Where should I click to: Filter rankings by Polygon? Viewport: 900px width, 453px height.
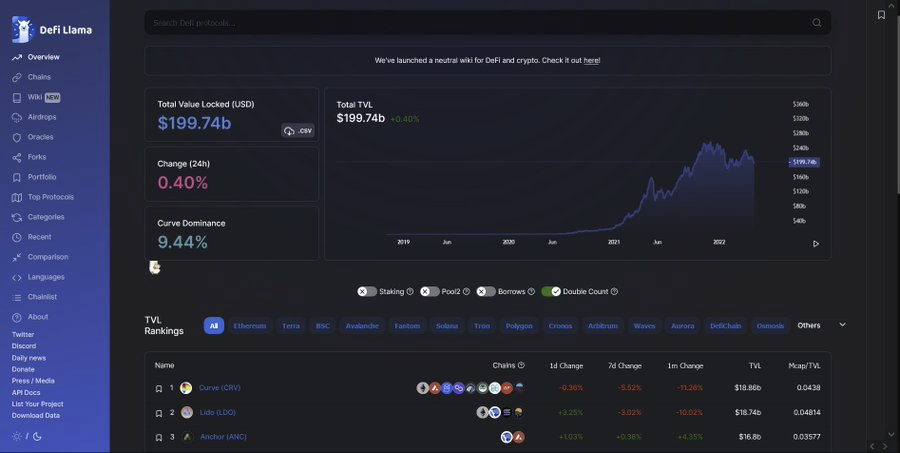519,326
